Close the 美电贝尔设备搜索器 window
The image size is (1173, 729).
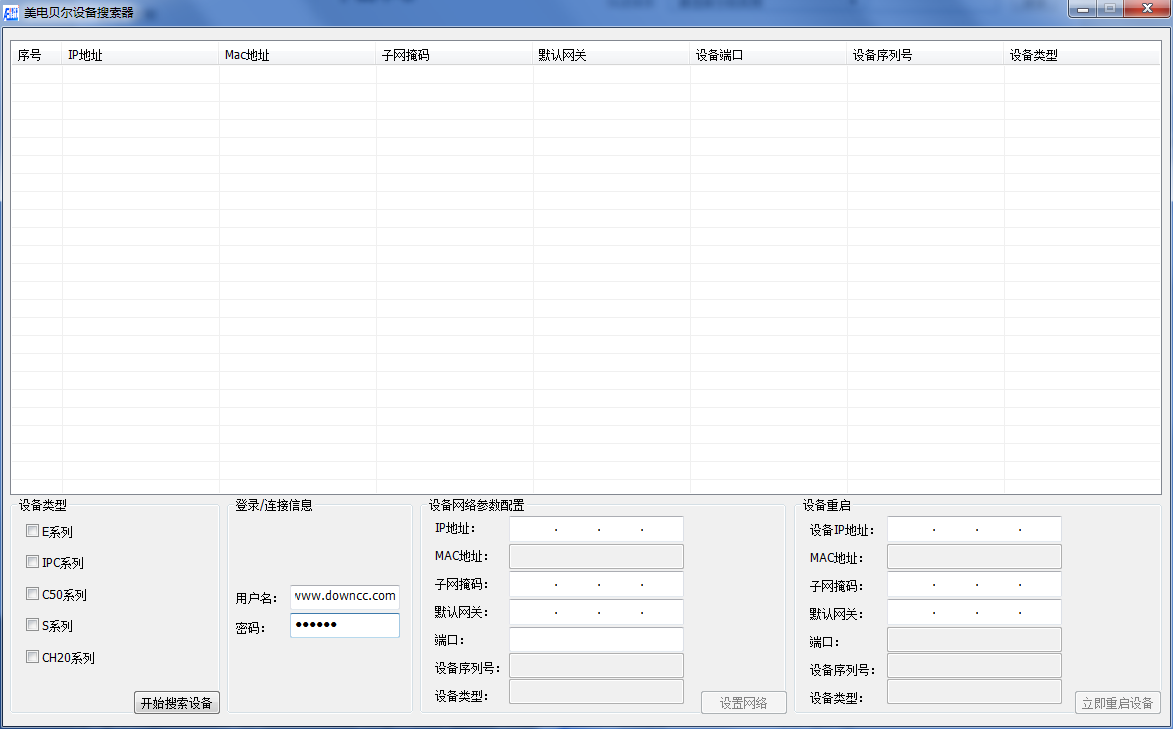[1147, 9]
